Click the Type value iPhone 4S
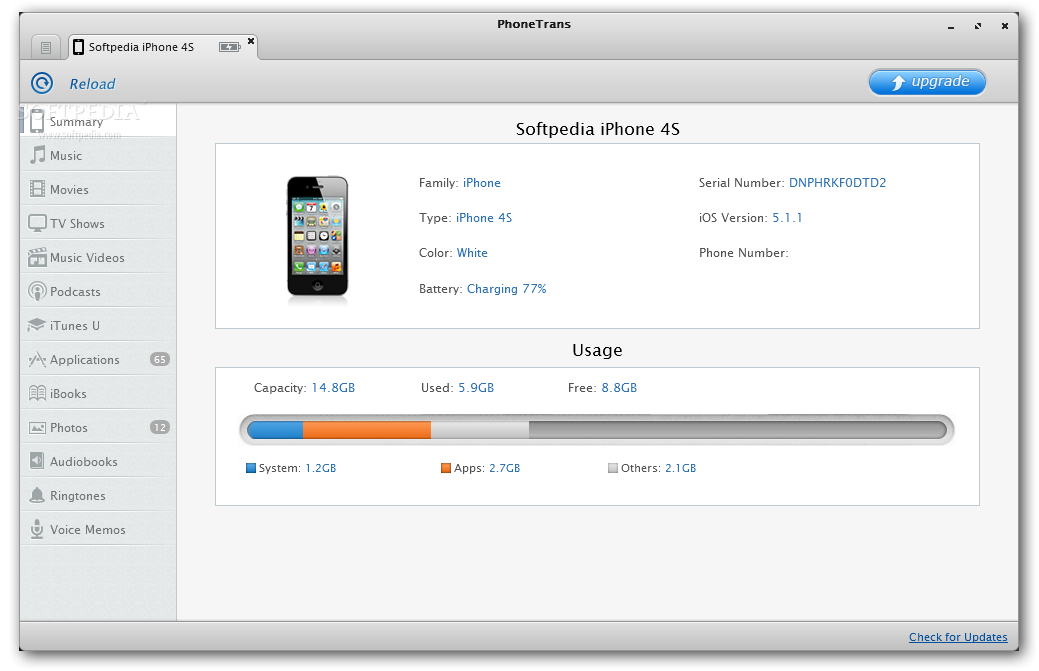The height and width of the screenshot is (671, 1039). coord(484,218)
